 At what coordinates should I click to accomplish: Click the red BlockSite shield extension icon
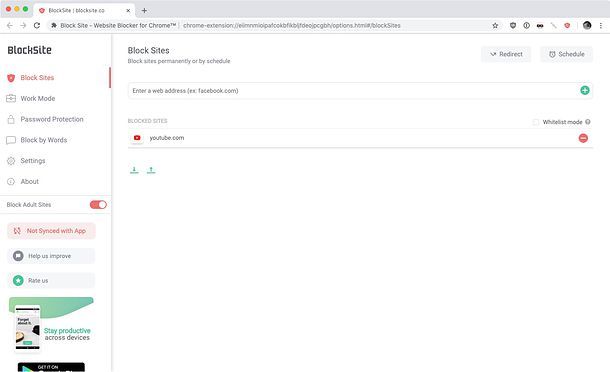[x=567, y=25]
